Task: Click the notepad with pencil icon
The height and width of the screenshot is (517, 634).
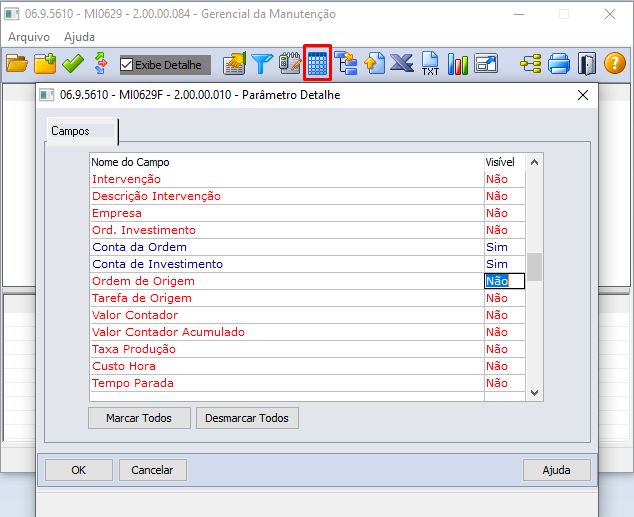Action: point(290,63)
